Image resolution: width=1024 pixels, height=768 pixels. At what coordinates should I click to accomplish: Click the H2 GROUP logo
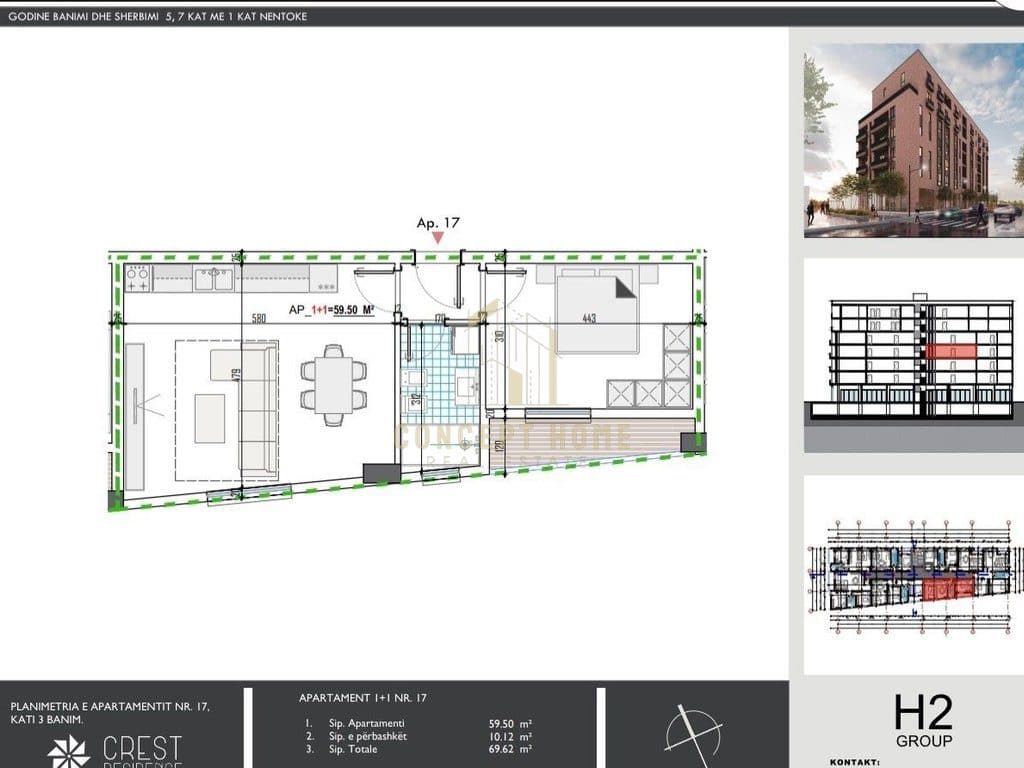(923, 722)
